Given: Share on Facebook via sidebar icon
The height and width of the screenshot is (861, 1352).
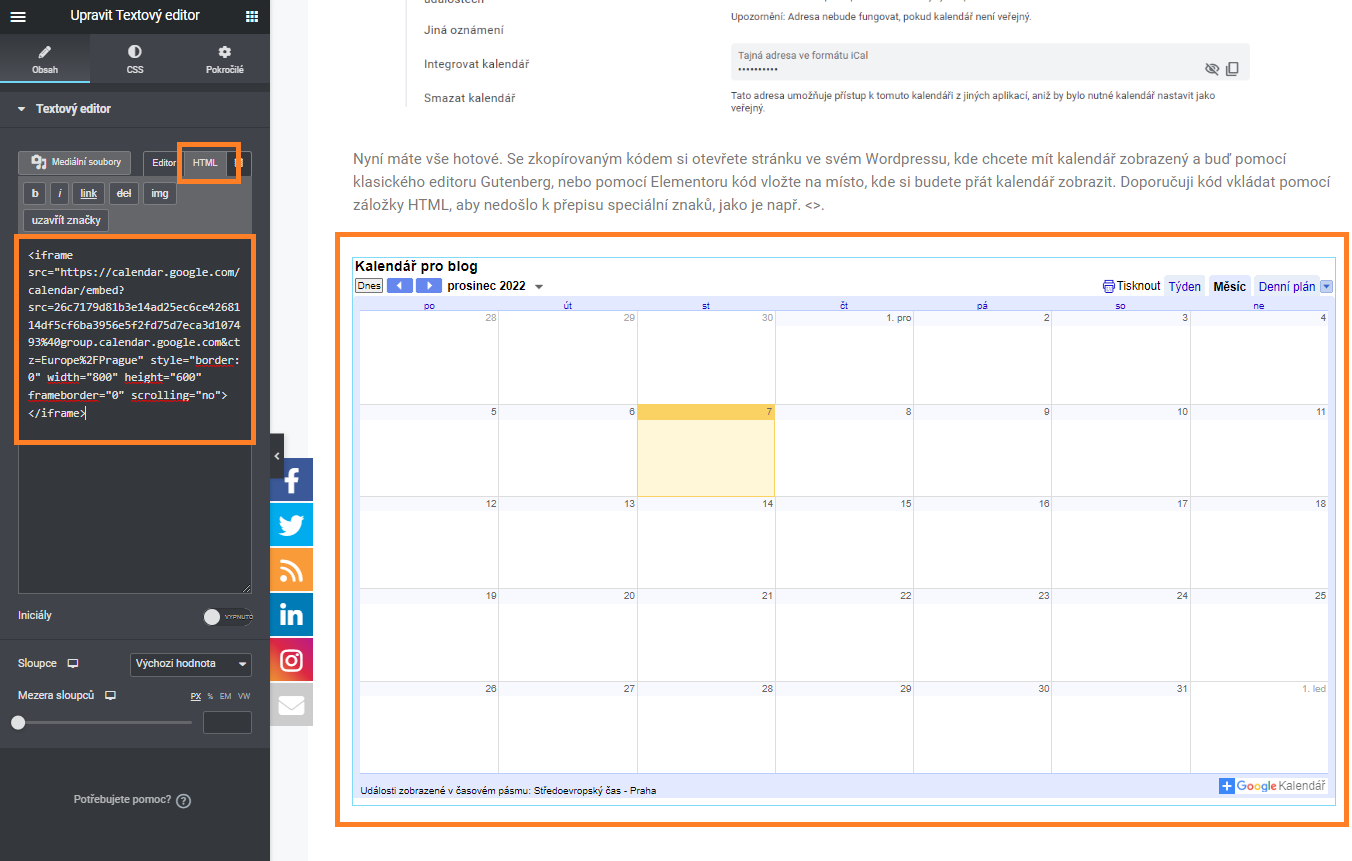Looking at the screenshot, I should pyautogui.click(x=291, y=480).
